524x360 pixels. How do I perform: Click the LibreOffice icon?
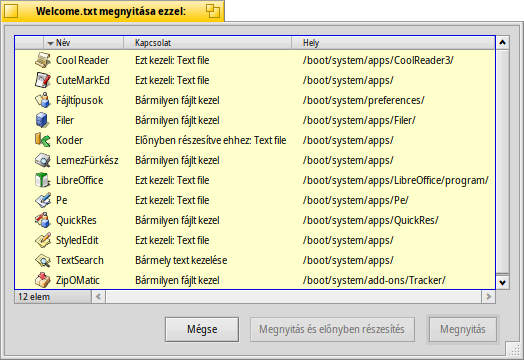click(x=43, y=180)
